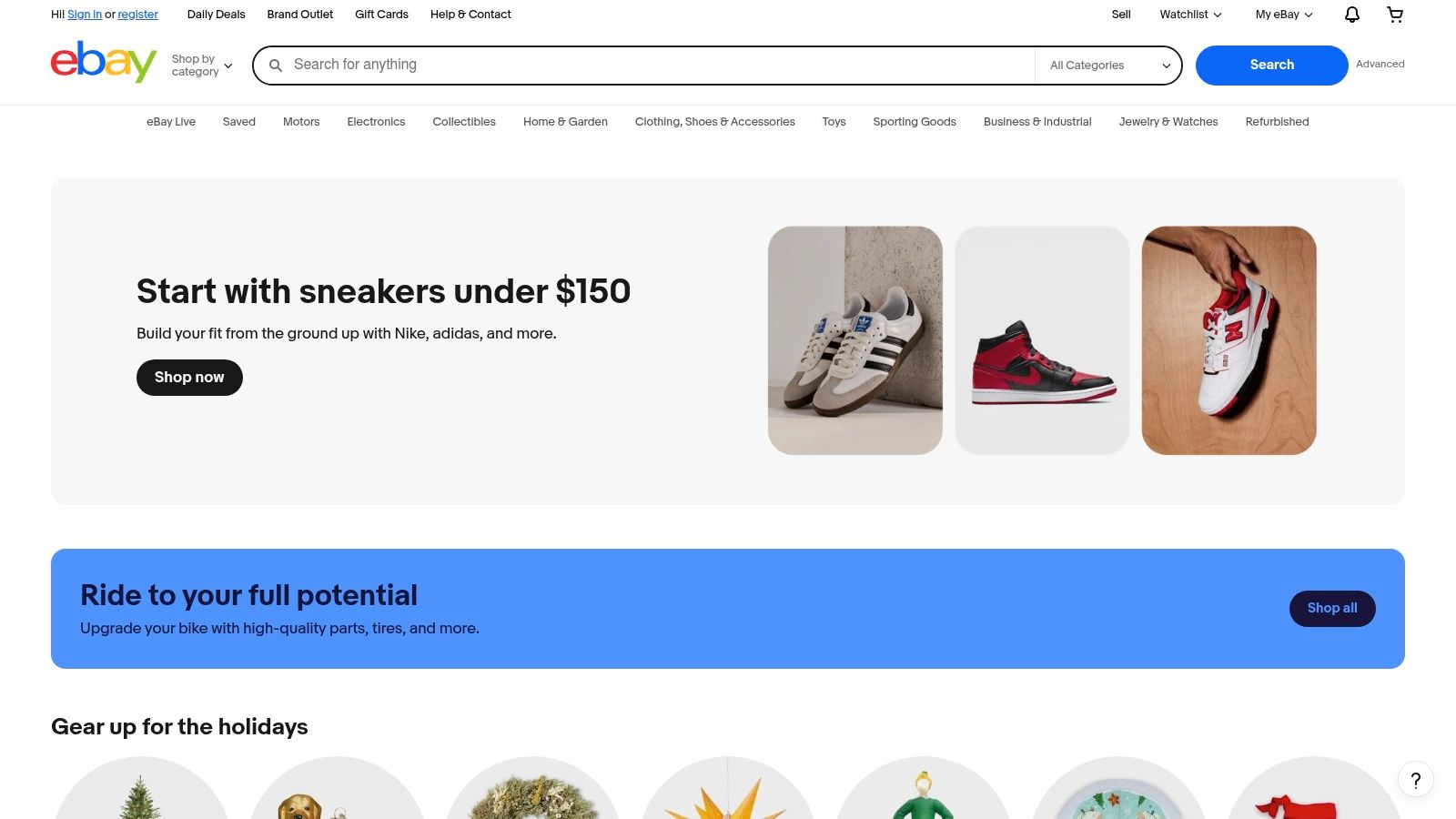Image resolution: width=1456 pixels, height=819 pixels.
Task: Click the magnifier icon in search box
Action: coord(276,66)
